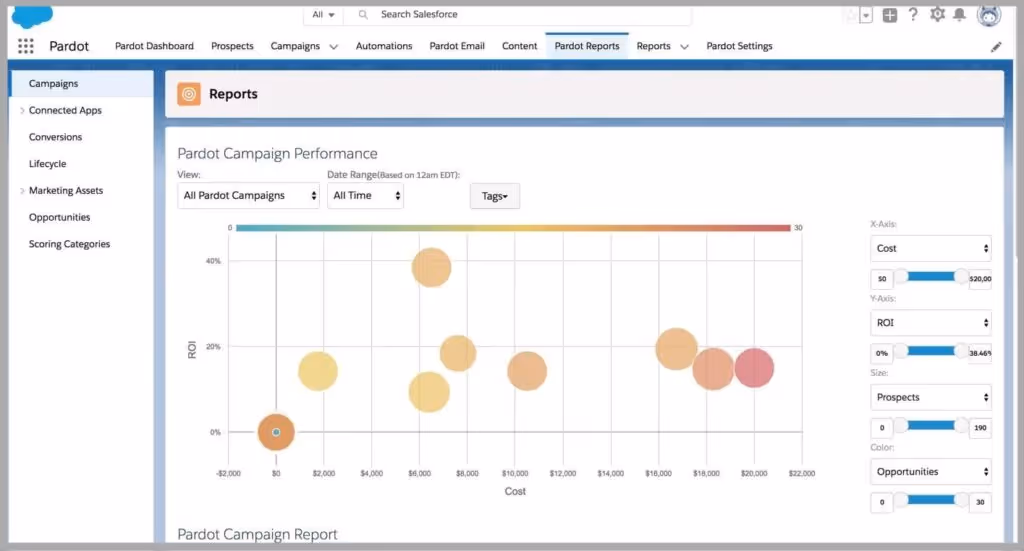Click the Cost minimum $0 field
The width and height of the screenshot is (1024, 551).
tap(882, 279)
